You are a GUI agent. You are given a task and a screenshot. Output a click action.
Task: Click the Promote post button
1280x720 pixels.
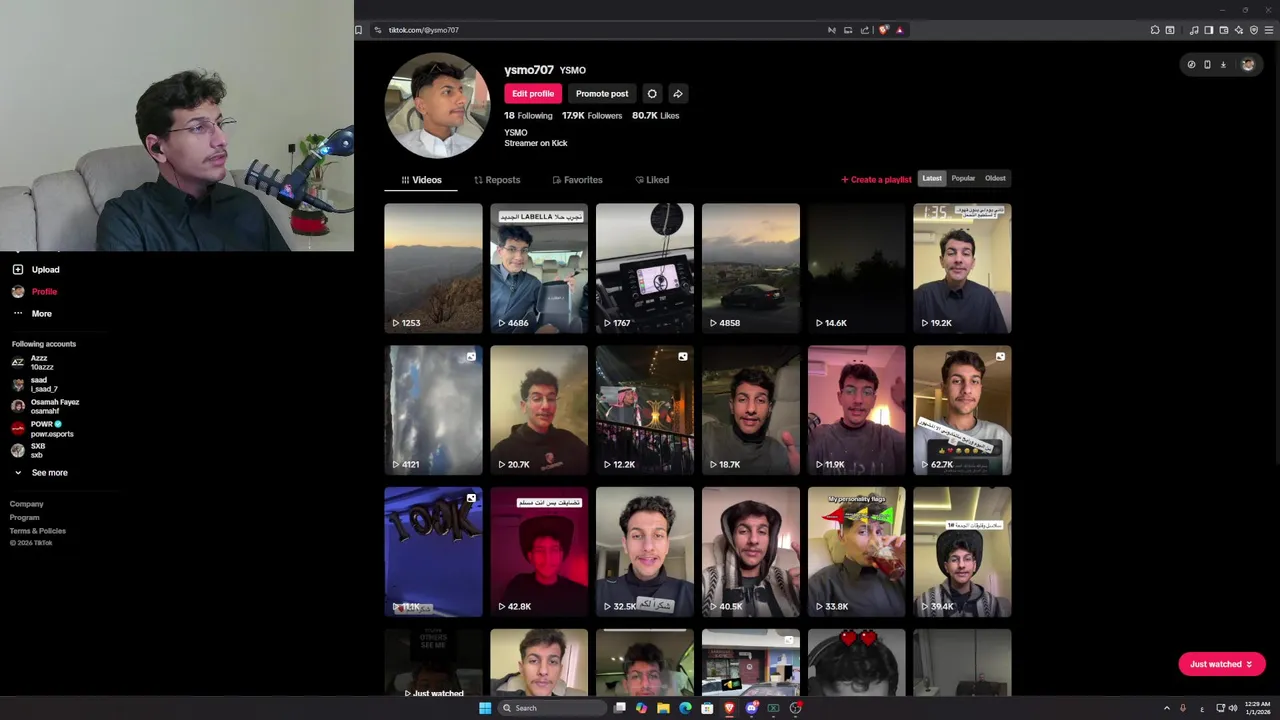(602, 94)
